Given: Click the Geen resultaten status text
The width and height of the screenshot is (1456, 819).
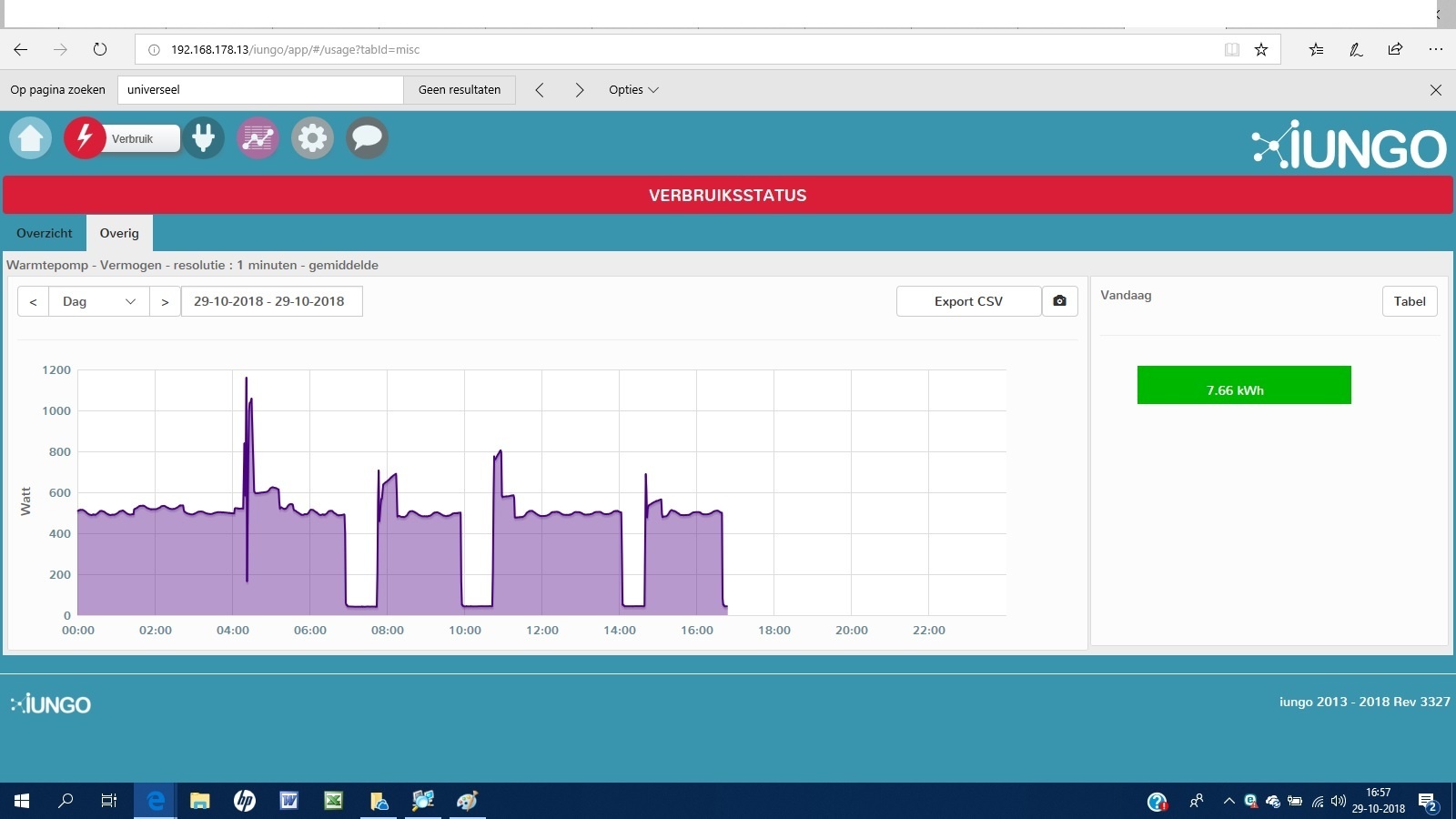Looking at the screenshot, I should click(x=460, y=90).
